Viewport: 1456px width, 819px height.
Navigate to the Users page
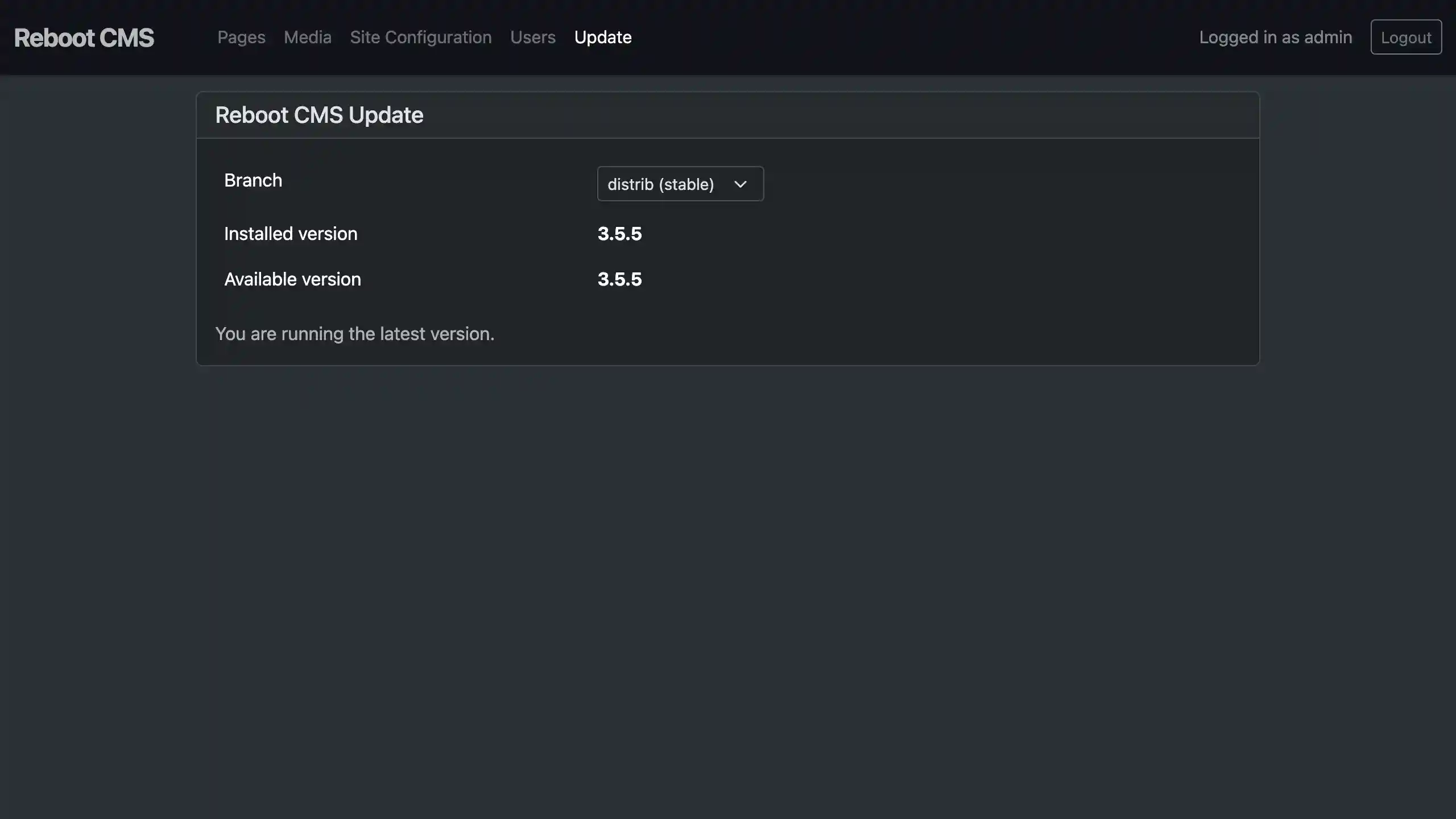pos(532,38)
